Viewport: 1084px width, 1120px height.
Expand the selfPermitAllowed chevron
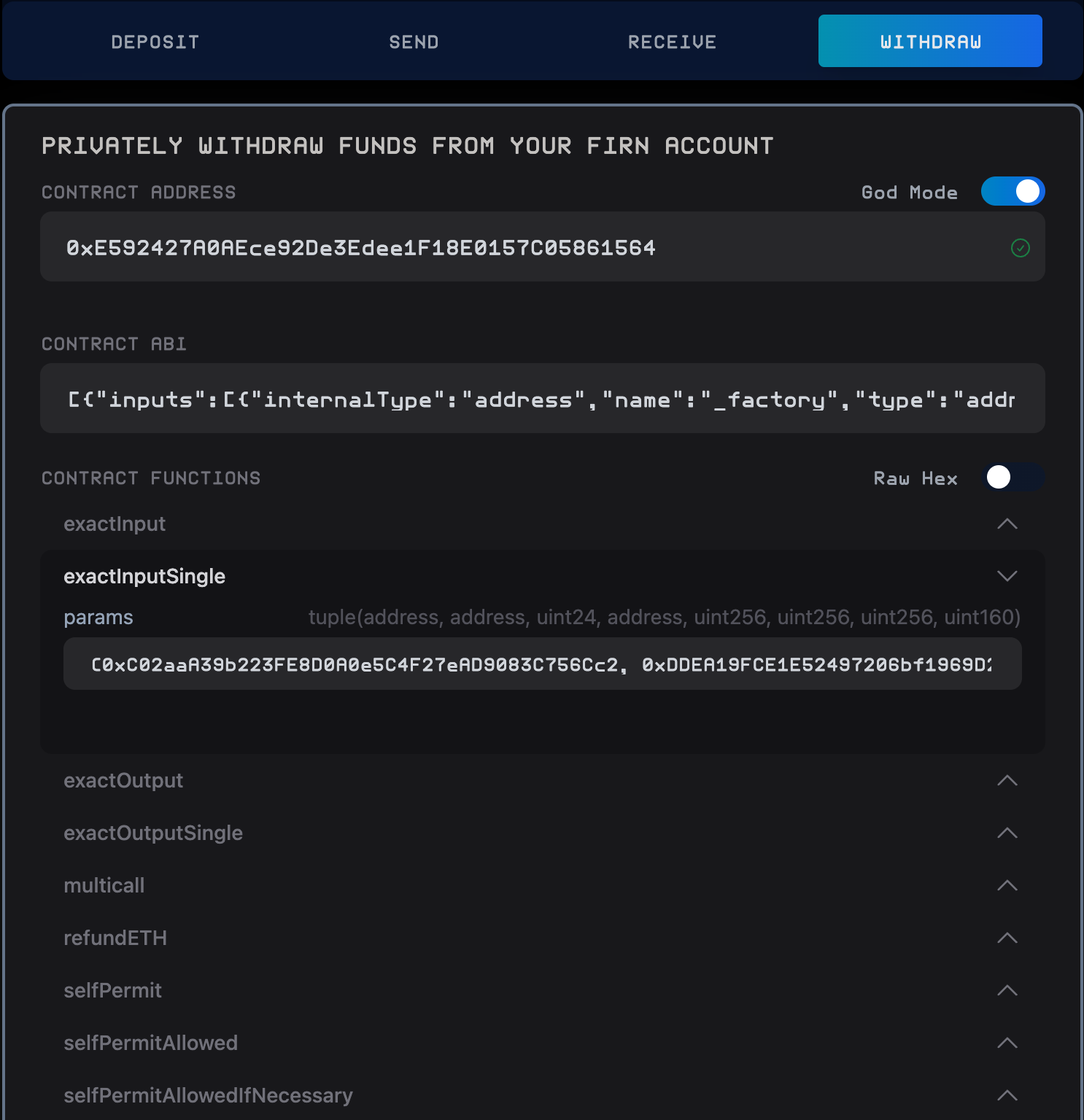pyautogui.click(x=1007, y=1043)
